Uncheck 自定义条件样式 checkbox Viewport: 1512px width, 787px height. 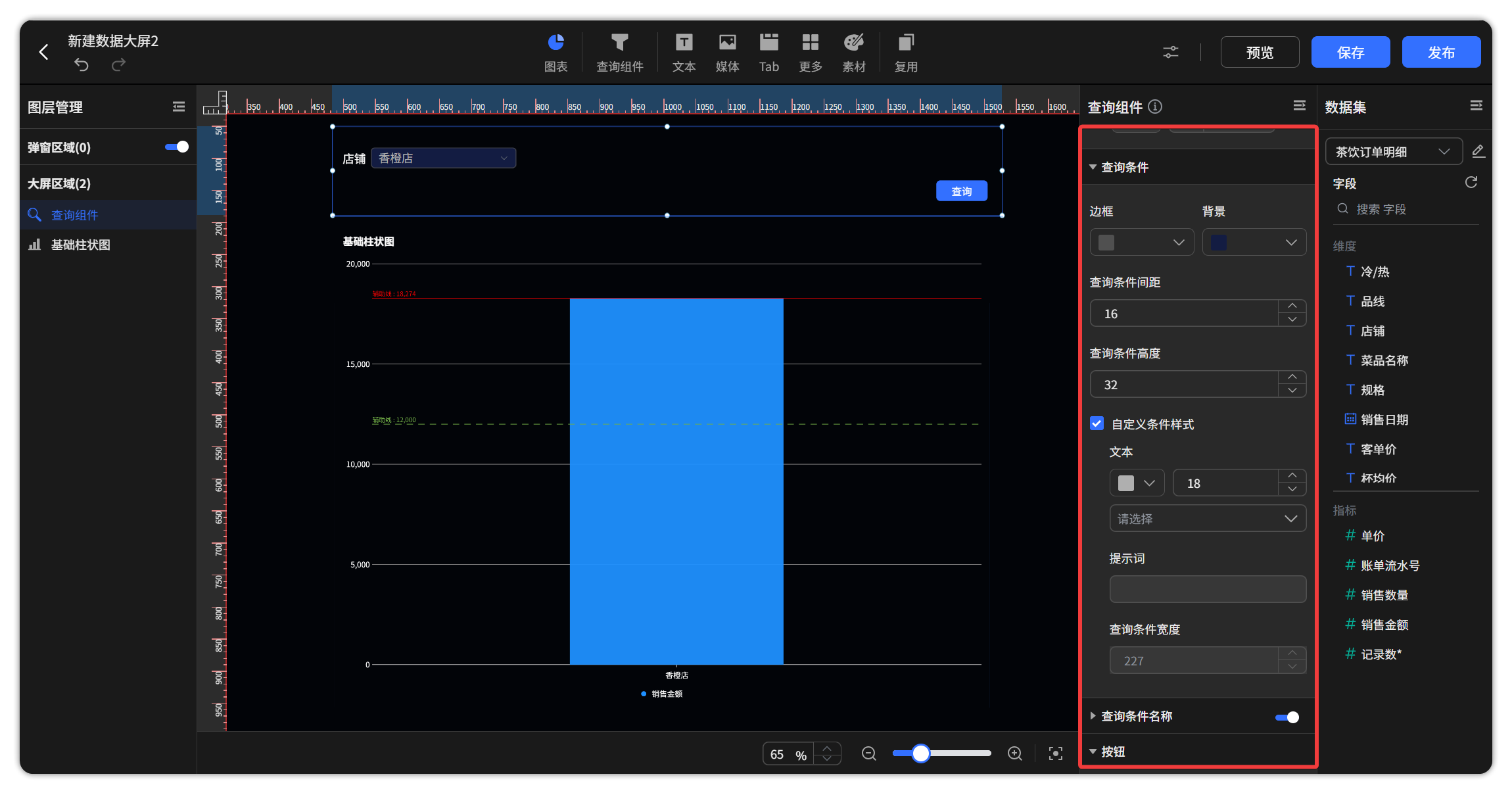[1097, 423]
